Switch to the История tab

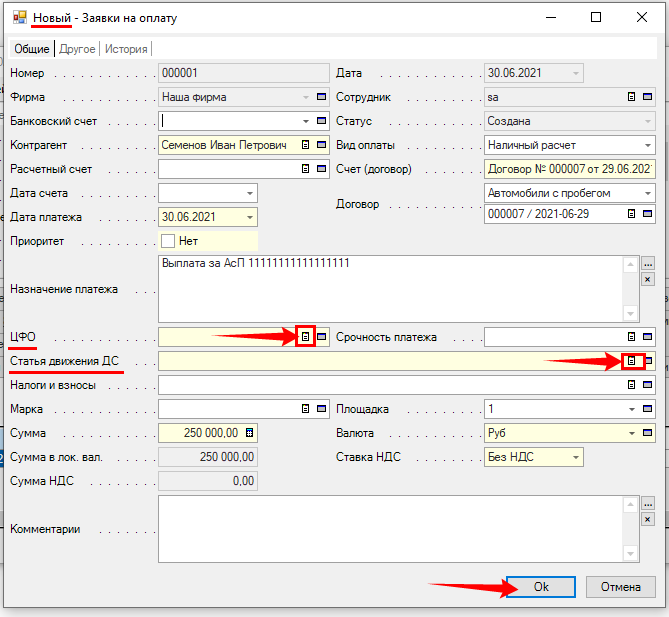tap(126, 49)
